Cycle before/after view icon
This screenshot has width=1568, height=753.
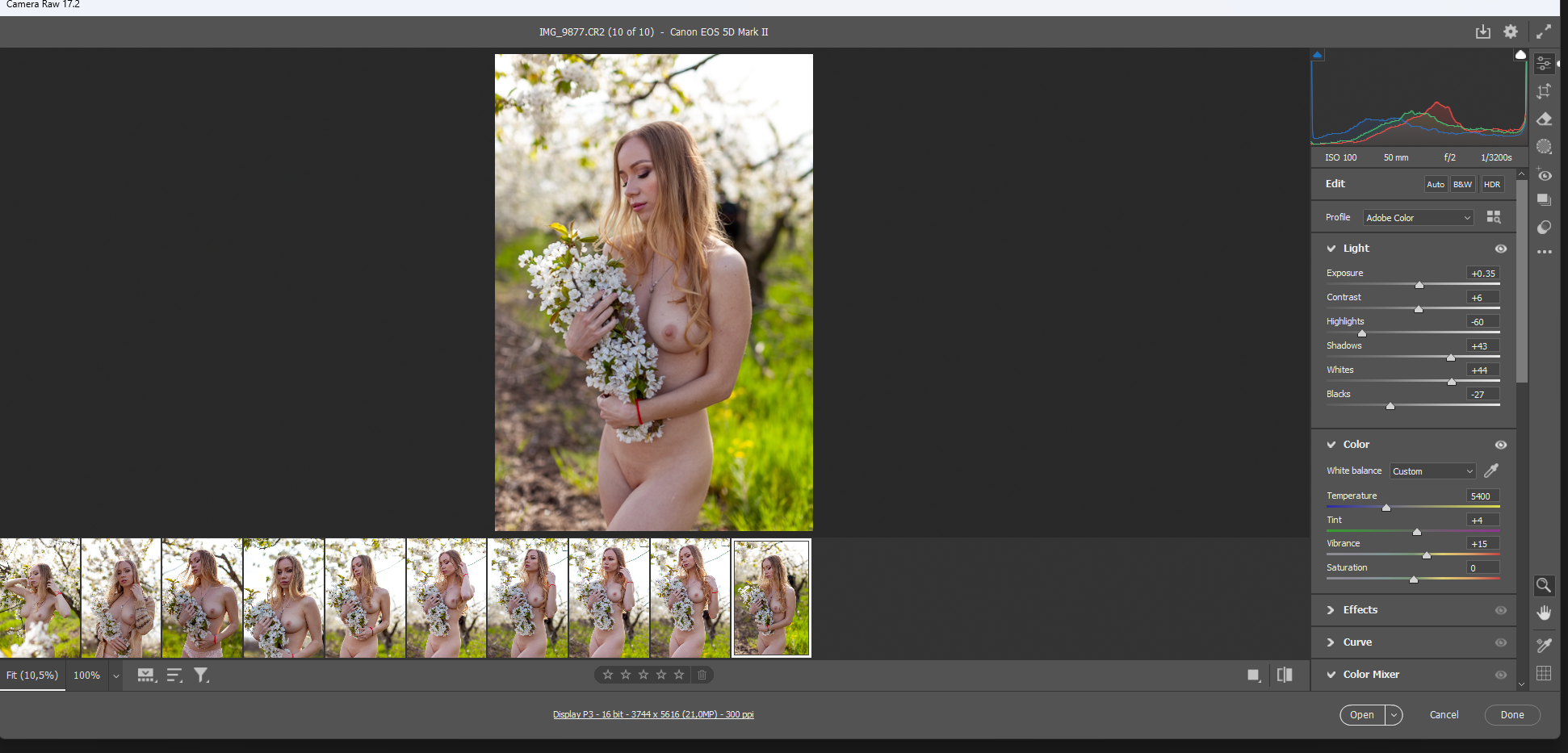[1285, 675]
